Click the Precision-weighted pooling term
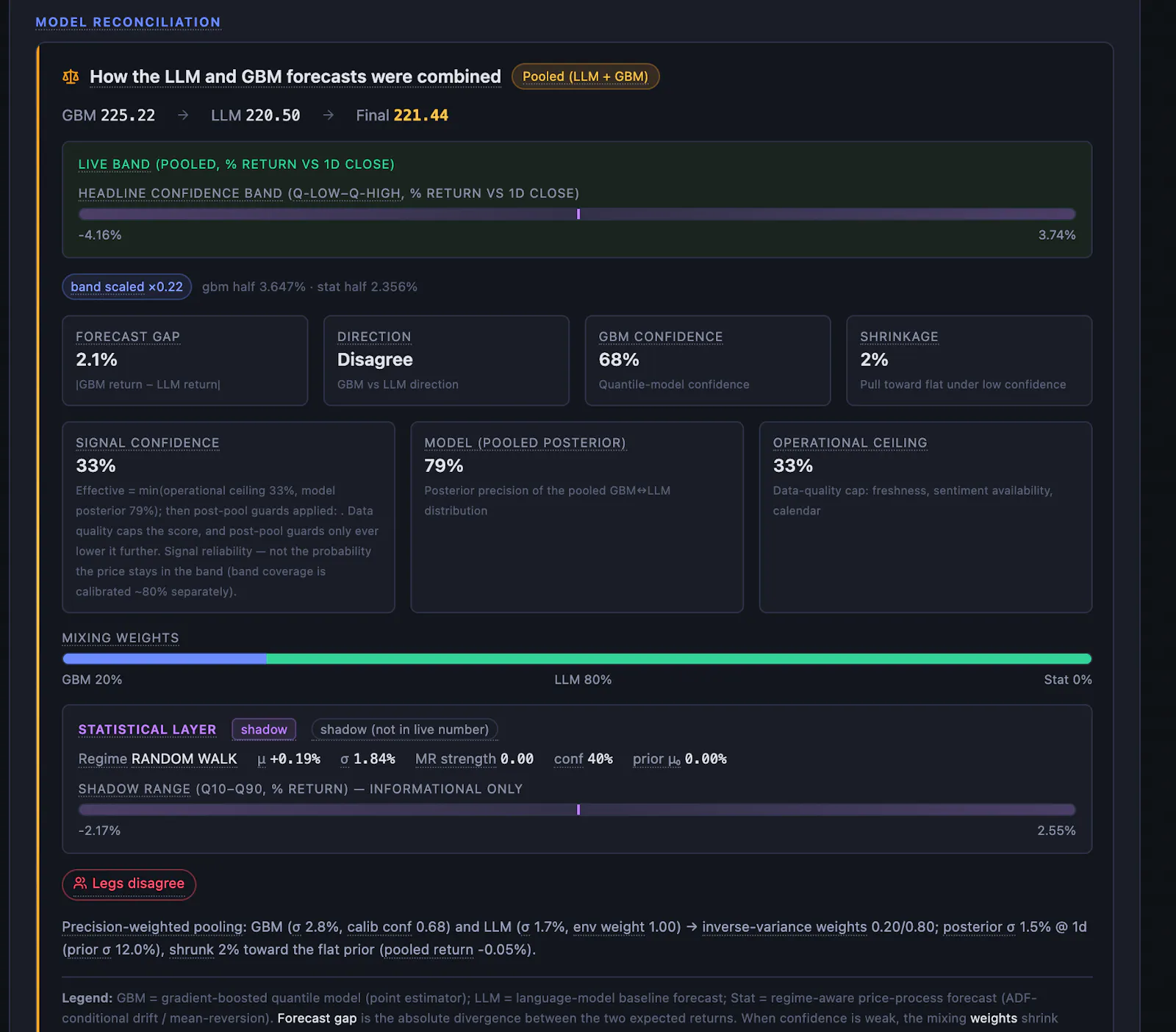The height and width of the screenshot is (1032, 1176). point(154,927)
